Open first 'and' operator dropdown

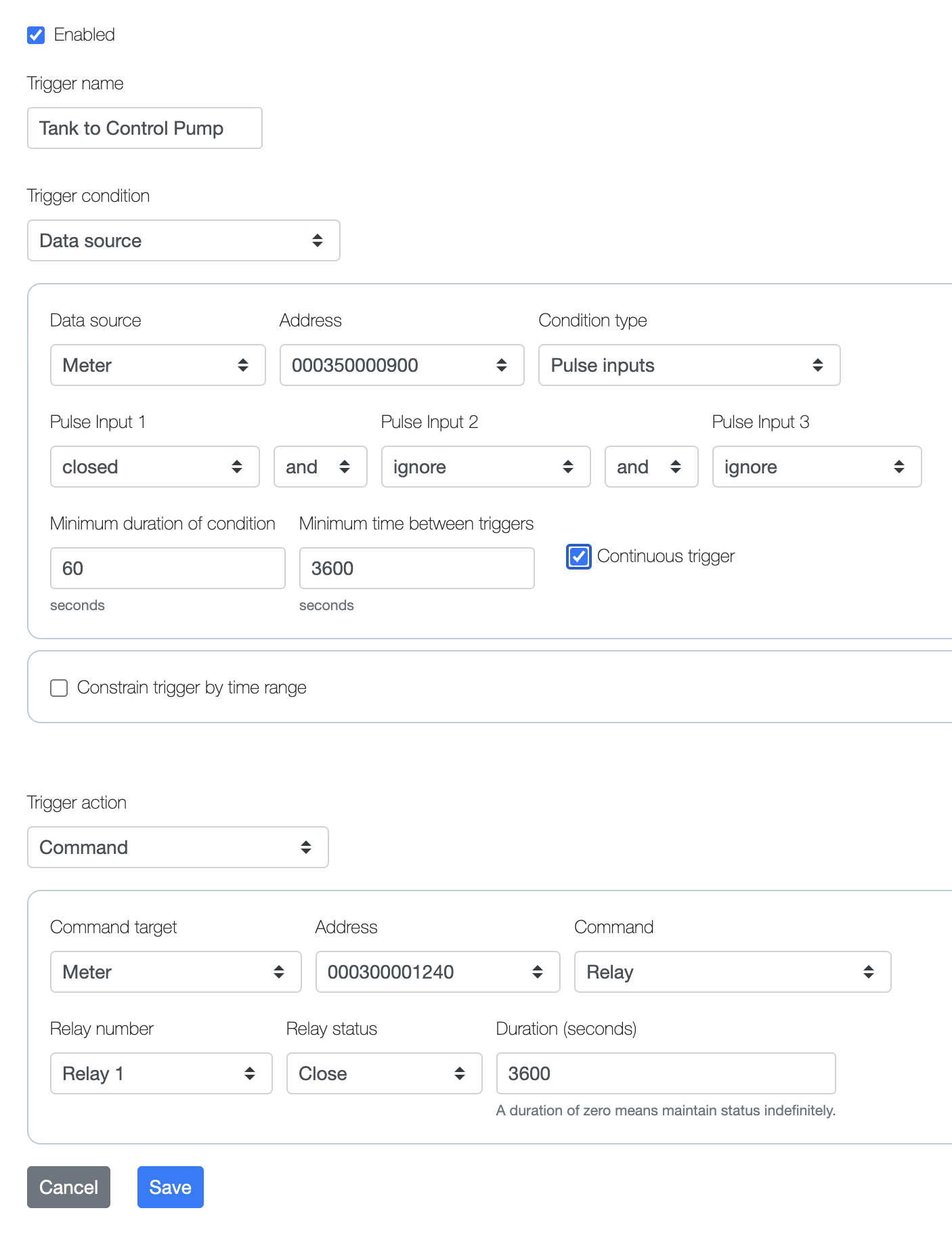coord(320,467)
